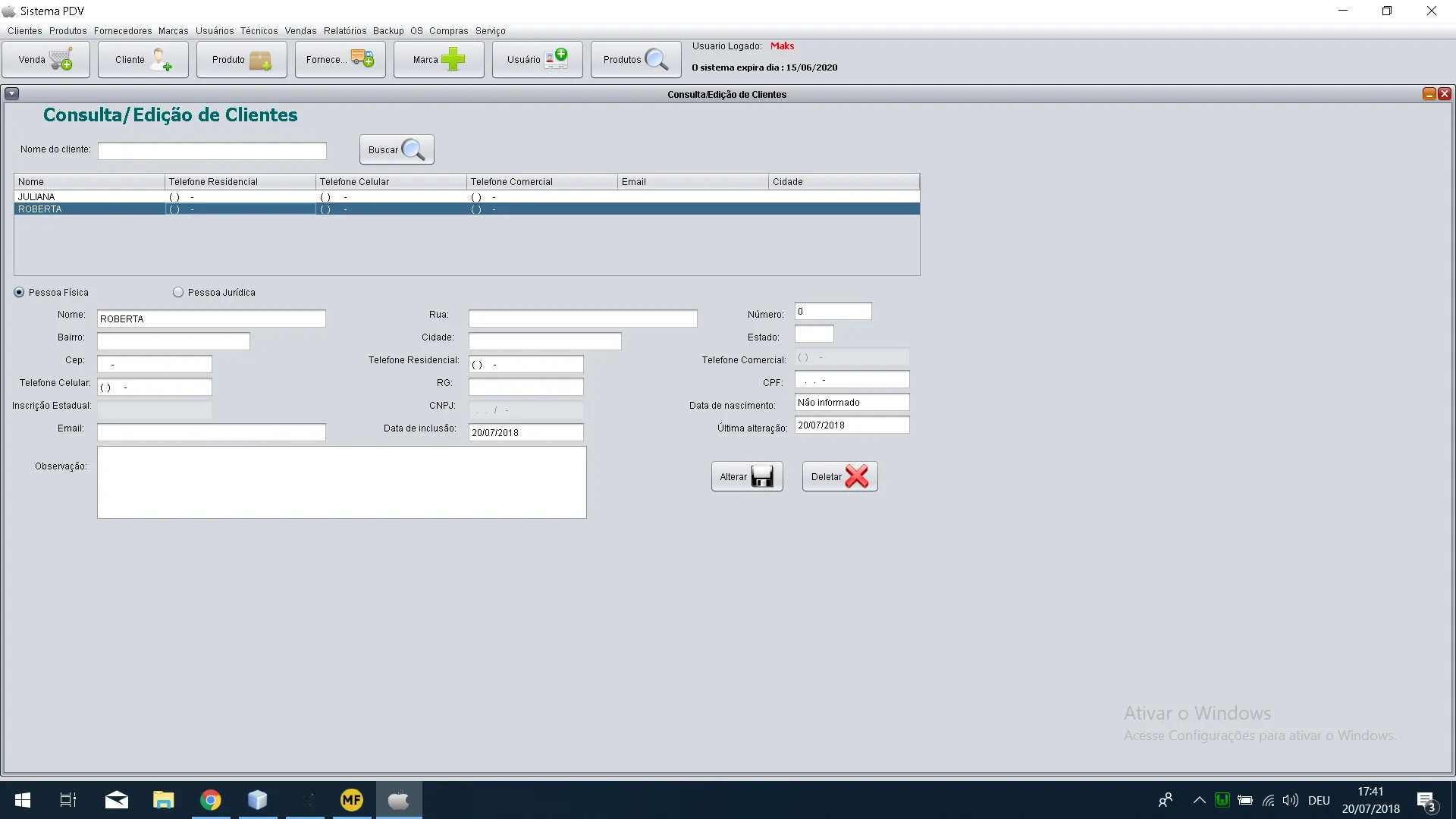1456x819 pixels.
Task: Open the Backup menu
Action: (x=388, y=31)
